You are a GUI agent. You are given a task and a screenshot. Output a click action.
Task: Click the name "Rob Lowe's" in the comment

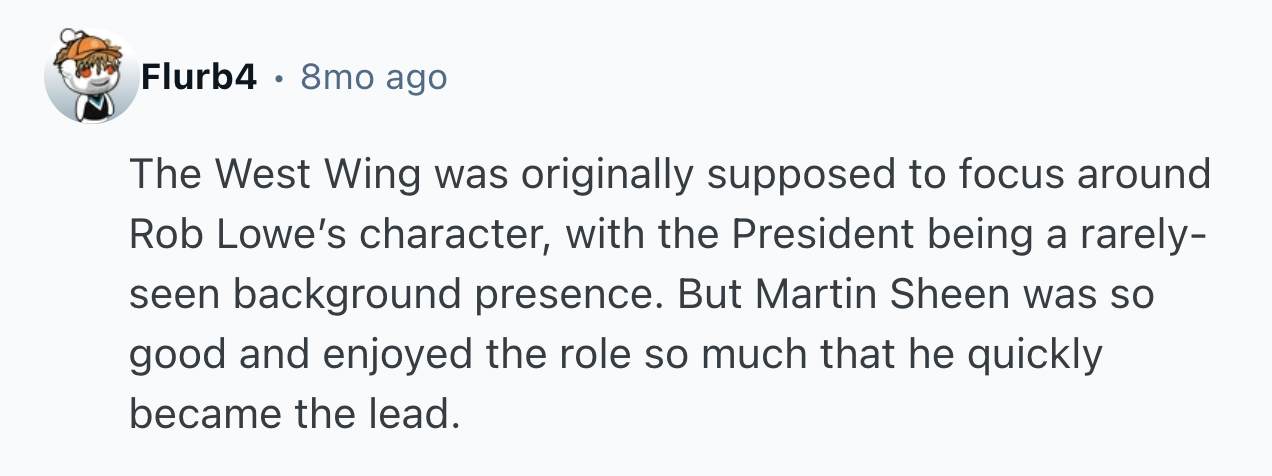(x=238, y=235)
